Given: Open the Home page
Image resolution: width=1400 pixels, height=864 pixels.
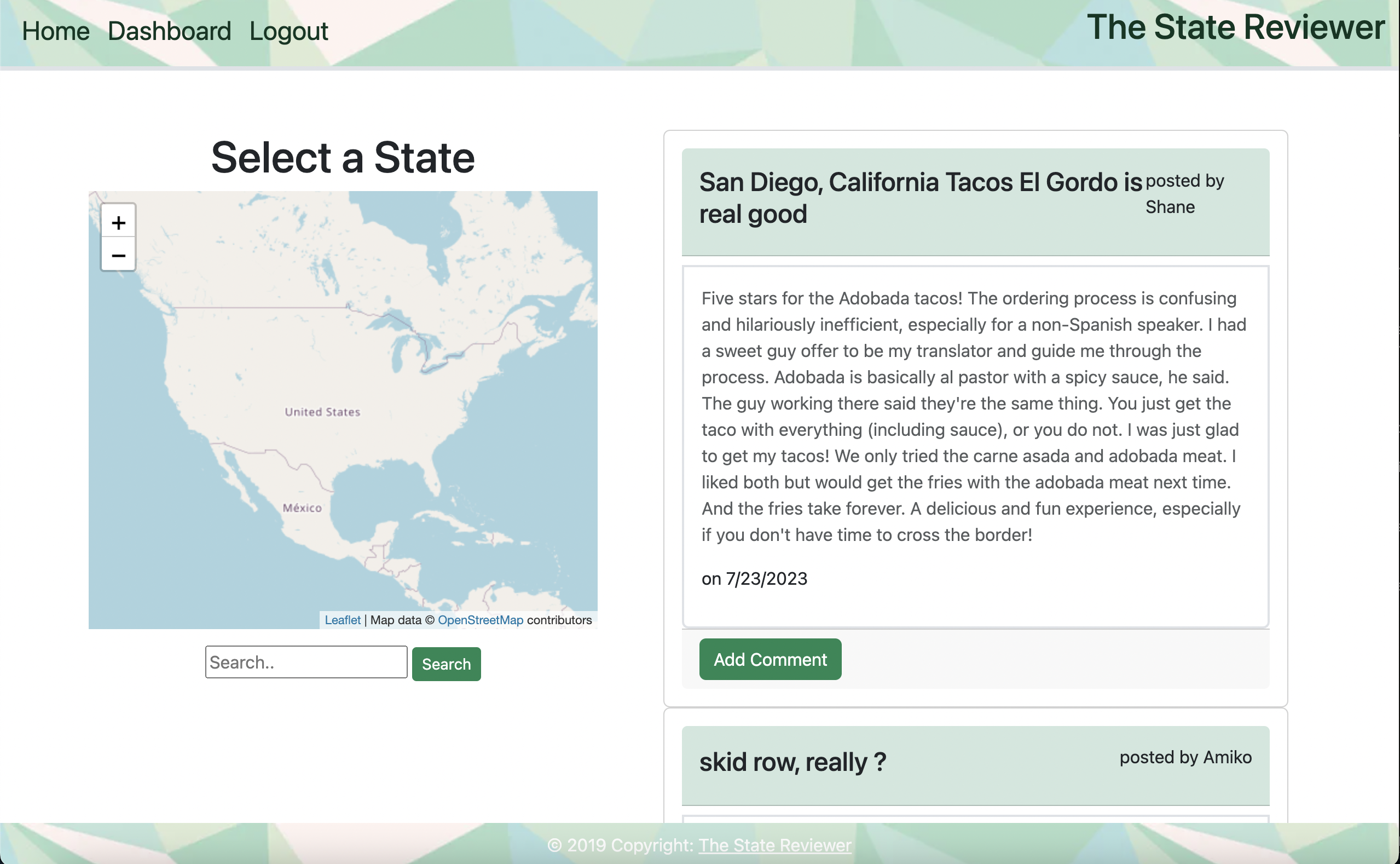Looking at the screenshot, I should [56, 31].
